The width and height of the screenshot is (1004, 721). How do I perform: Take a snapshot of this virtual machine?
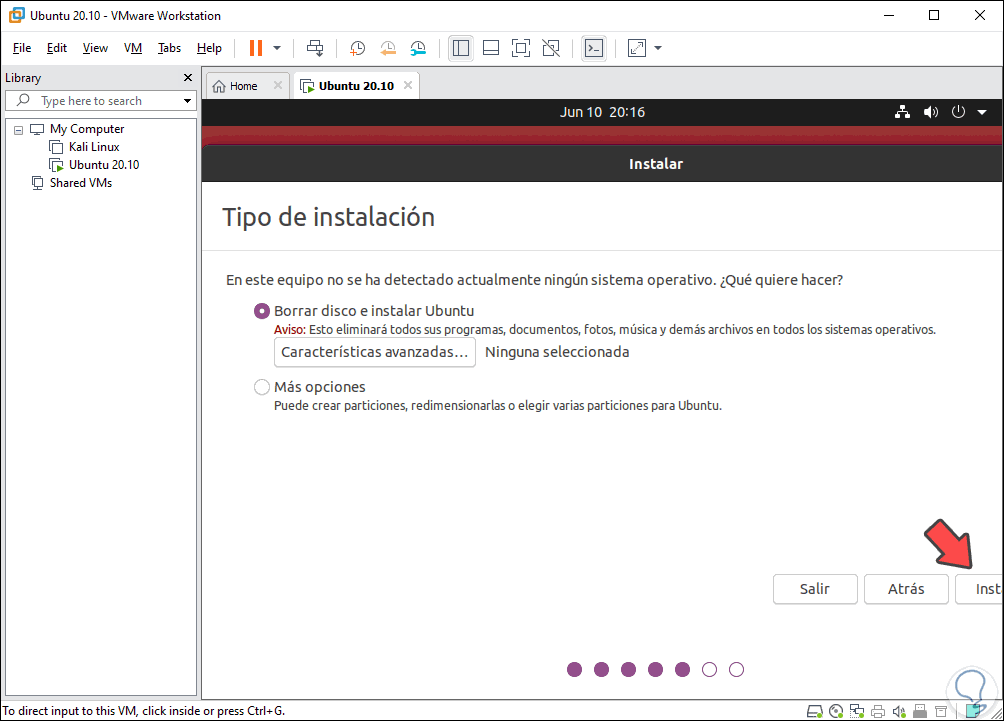[357, 48]
